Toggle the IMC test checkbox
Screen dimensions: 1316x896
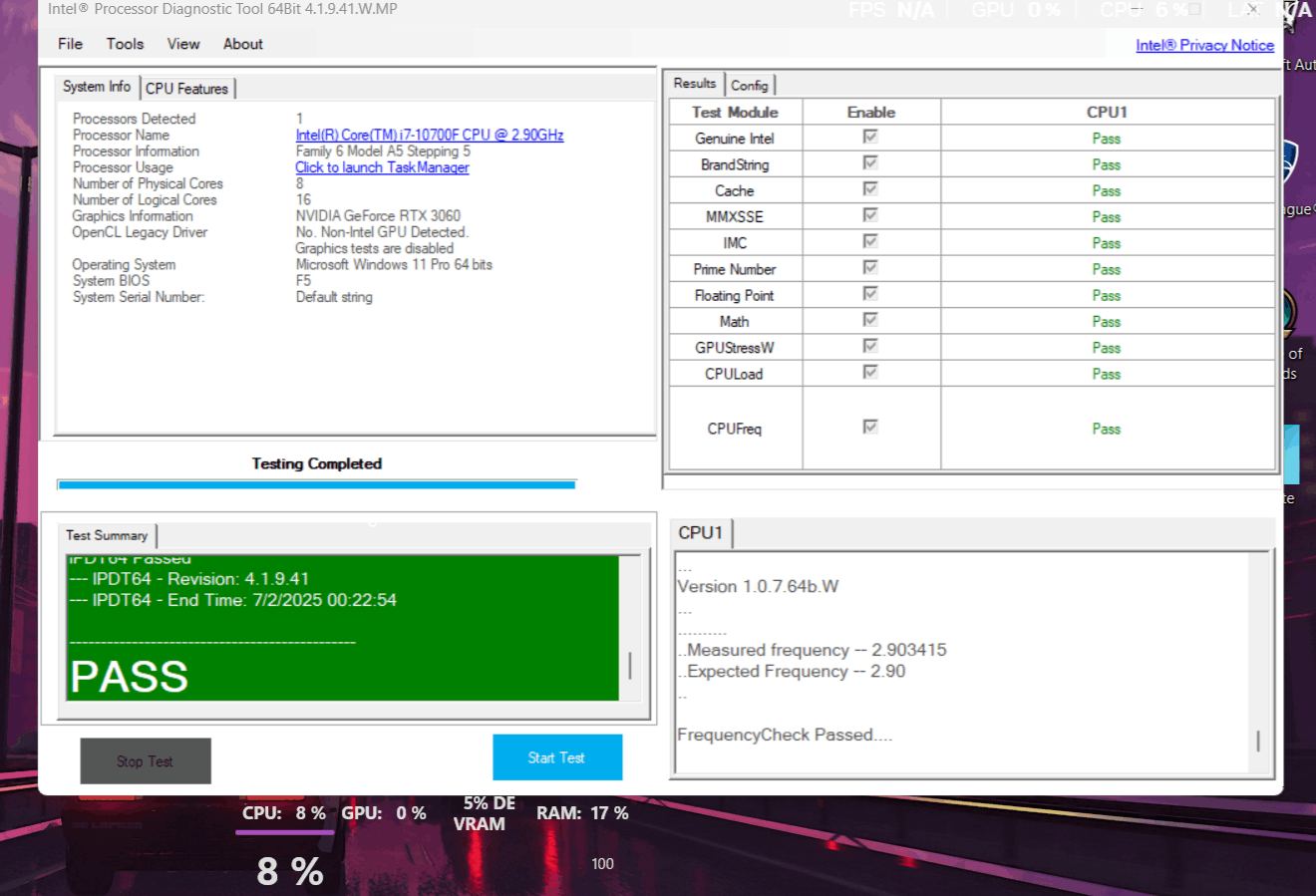[x=870, y=241]
